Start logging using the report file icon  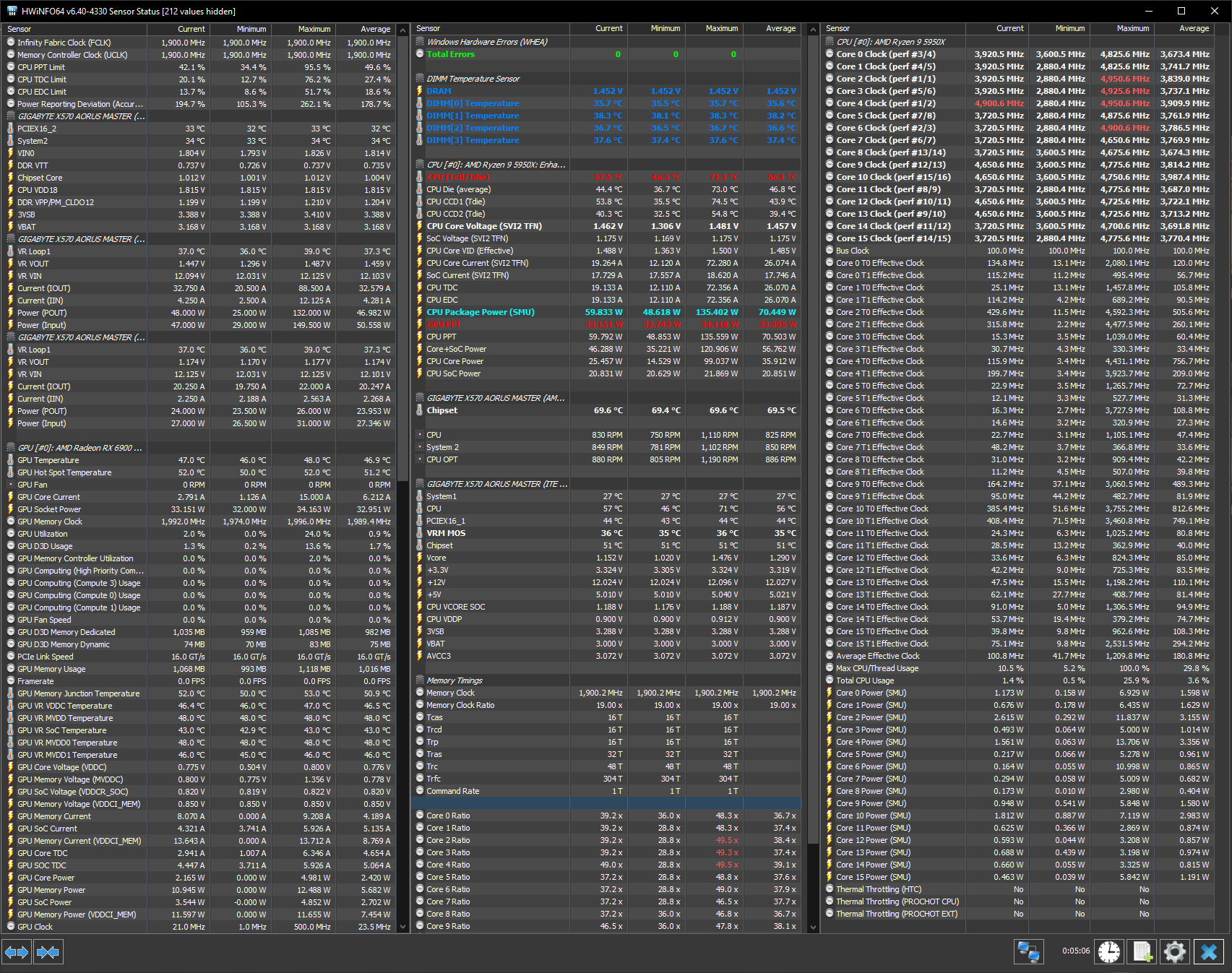[1142, 951]
